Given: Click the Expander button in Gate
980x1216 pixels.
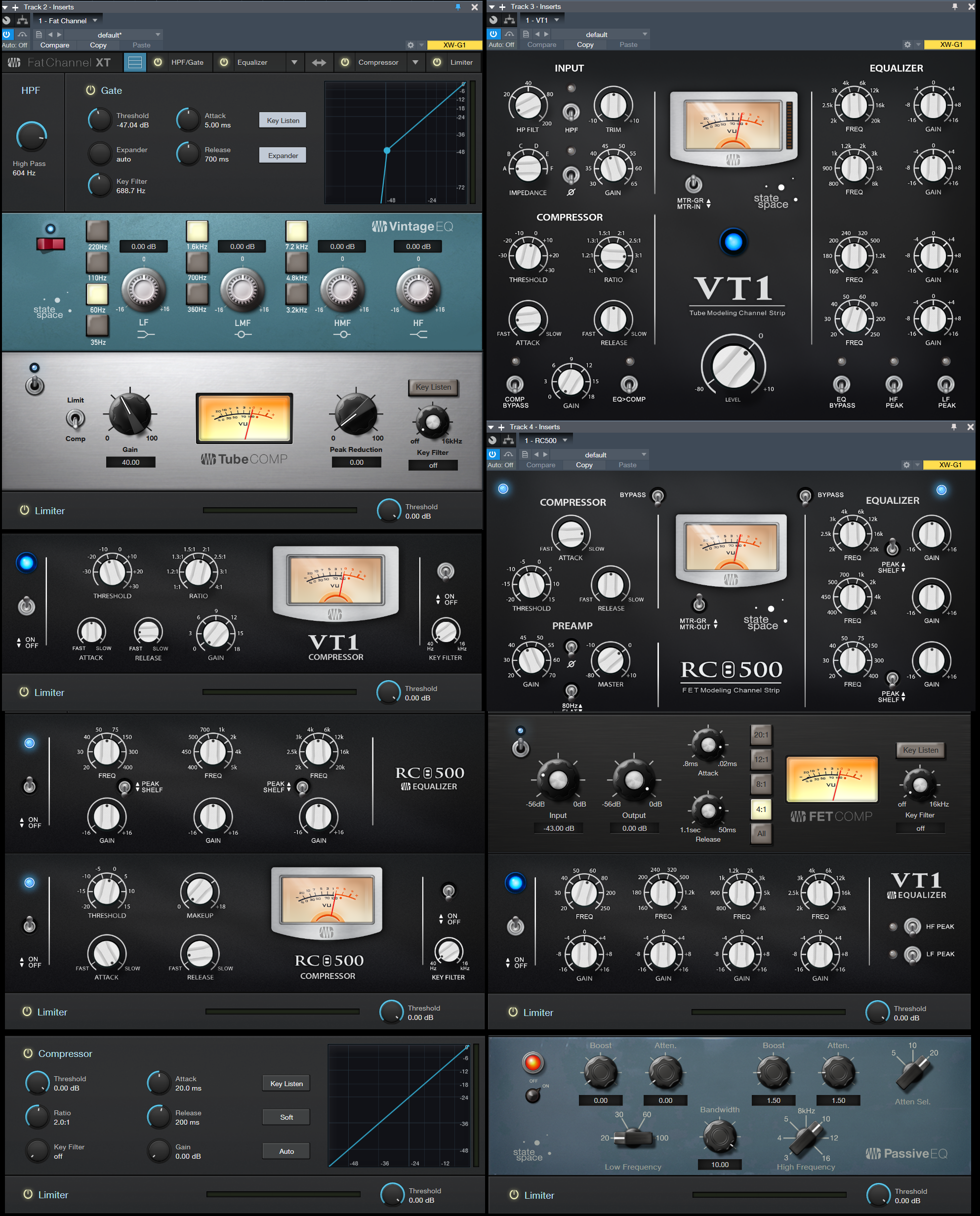Looking at the screenshot, I should tap(283, 155).
